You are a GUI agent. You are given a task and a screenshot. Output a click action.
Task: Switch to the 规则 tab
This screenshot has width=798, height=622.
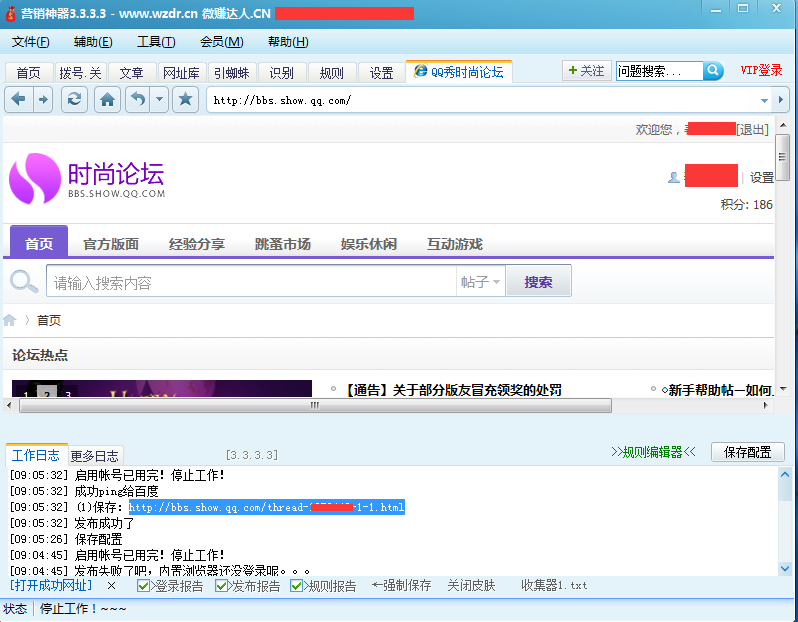point(332,73)
